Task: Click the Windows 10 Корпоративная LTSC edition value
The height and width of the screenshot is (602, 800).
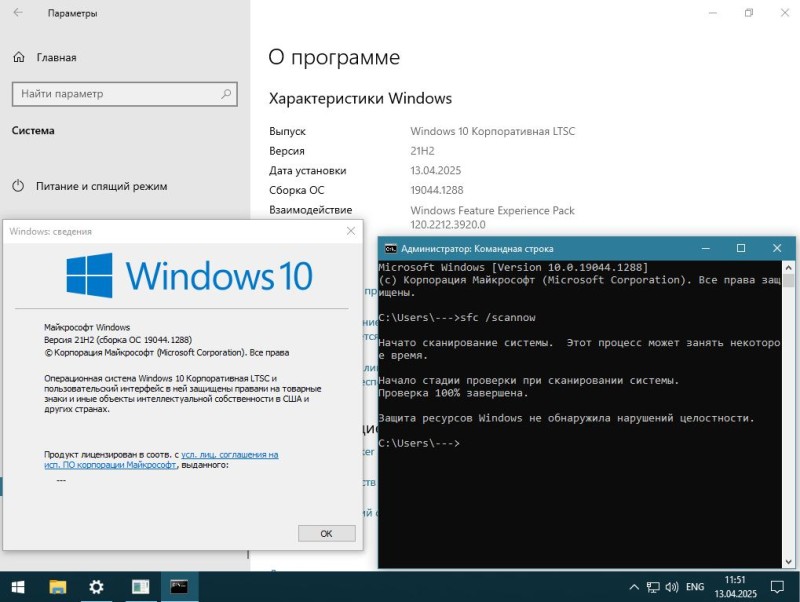Action: click(492, 131)
